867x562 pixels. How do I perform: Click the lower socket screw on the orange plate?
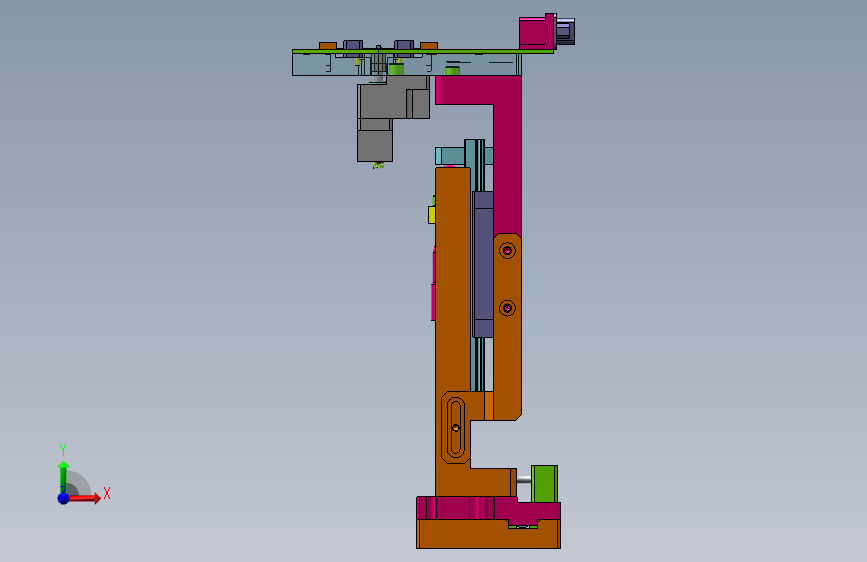coord(507,308)
